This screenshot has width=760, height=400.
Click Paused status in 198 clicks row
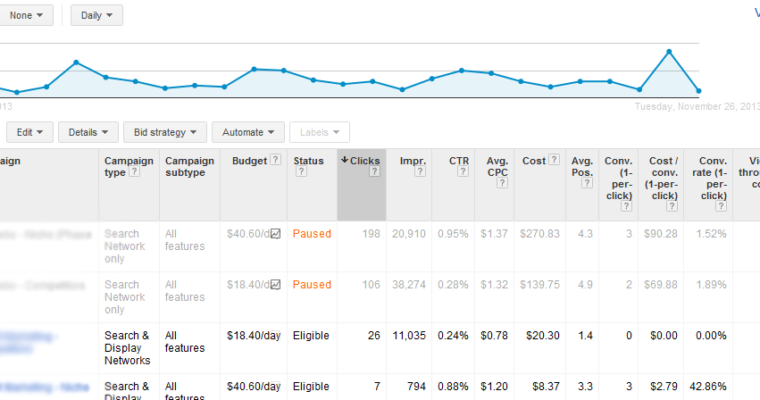312,234
